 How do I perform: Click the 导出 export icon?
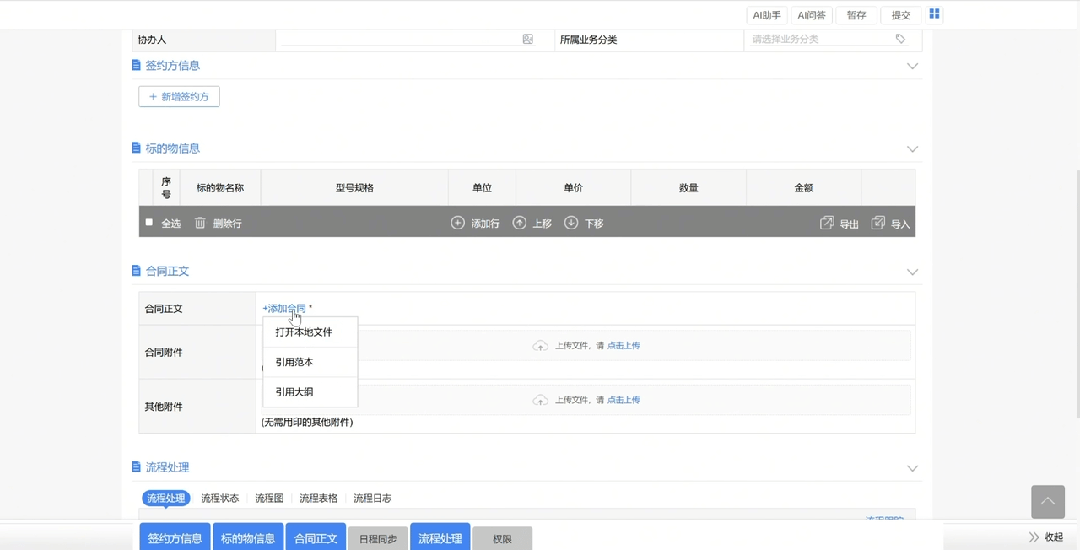point(827,223)
